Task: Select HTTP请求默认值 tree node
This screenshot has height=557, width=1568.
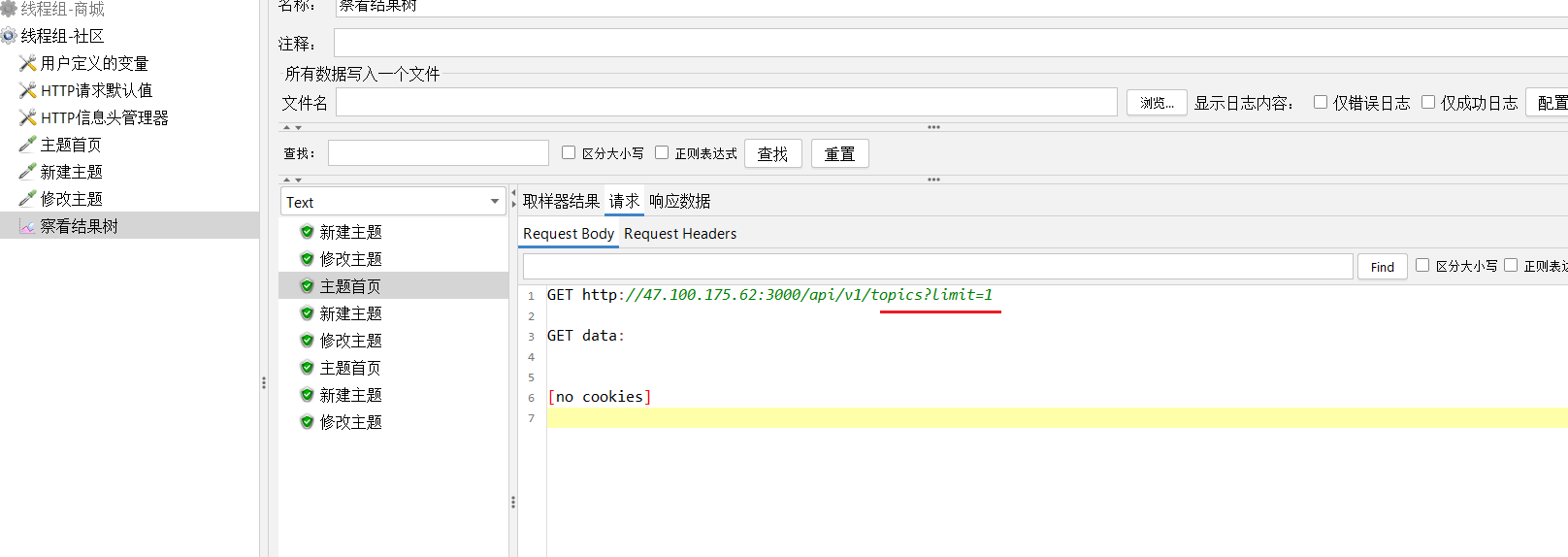Action: pos(96,90)
